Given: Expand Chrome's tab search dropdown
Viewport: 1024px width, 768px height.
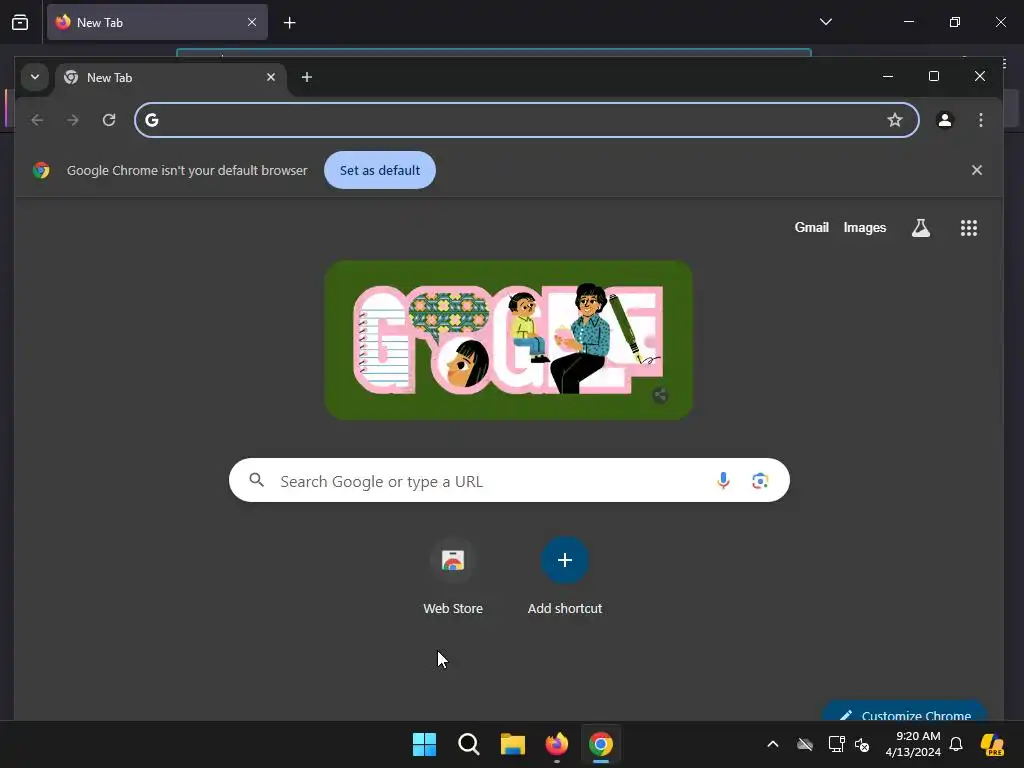Looking at the screenshot, I should (x=35, y=77).
